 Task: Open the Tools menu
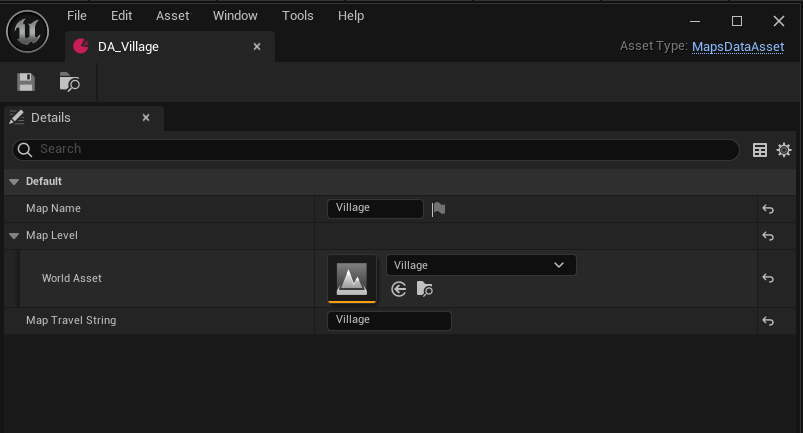(297, 16)
